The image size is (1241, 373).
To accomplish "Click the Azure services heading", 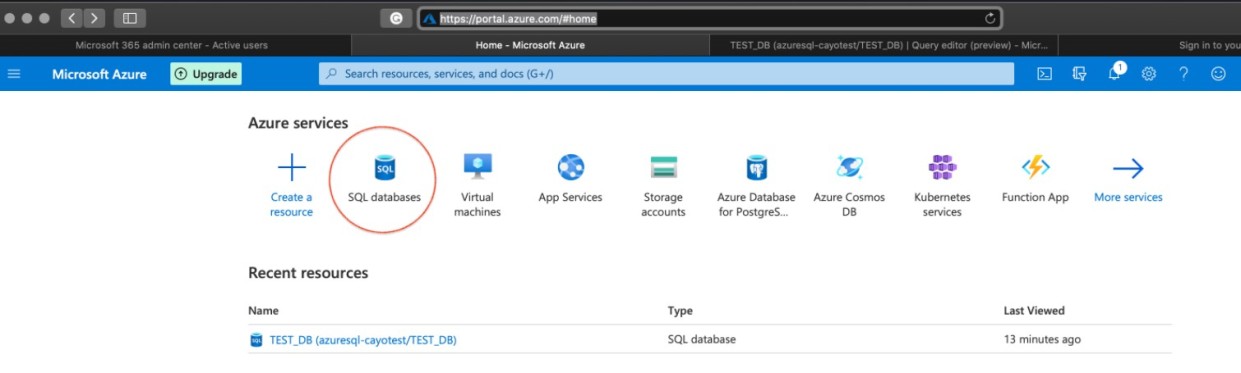I will click(x=298, y=123).
